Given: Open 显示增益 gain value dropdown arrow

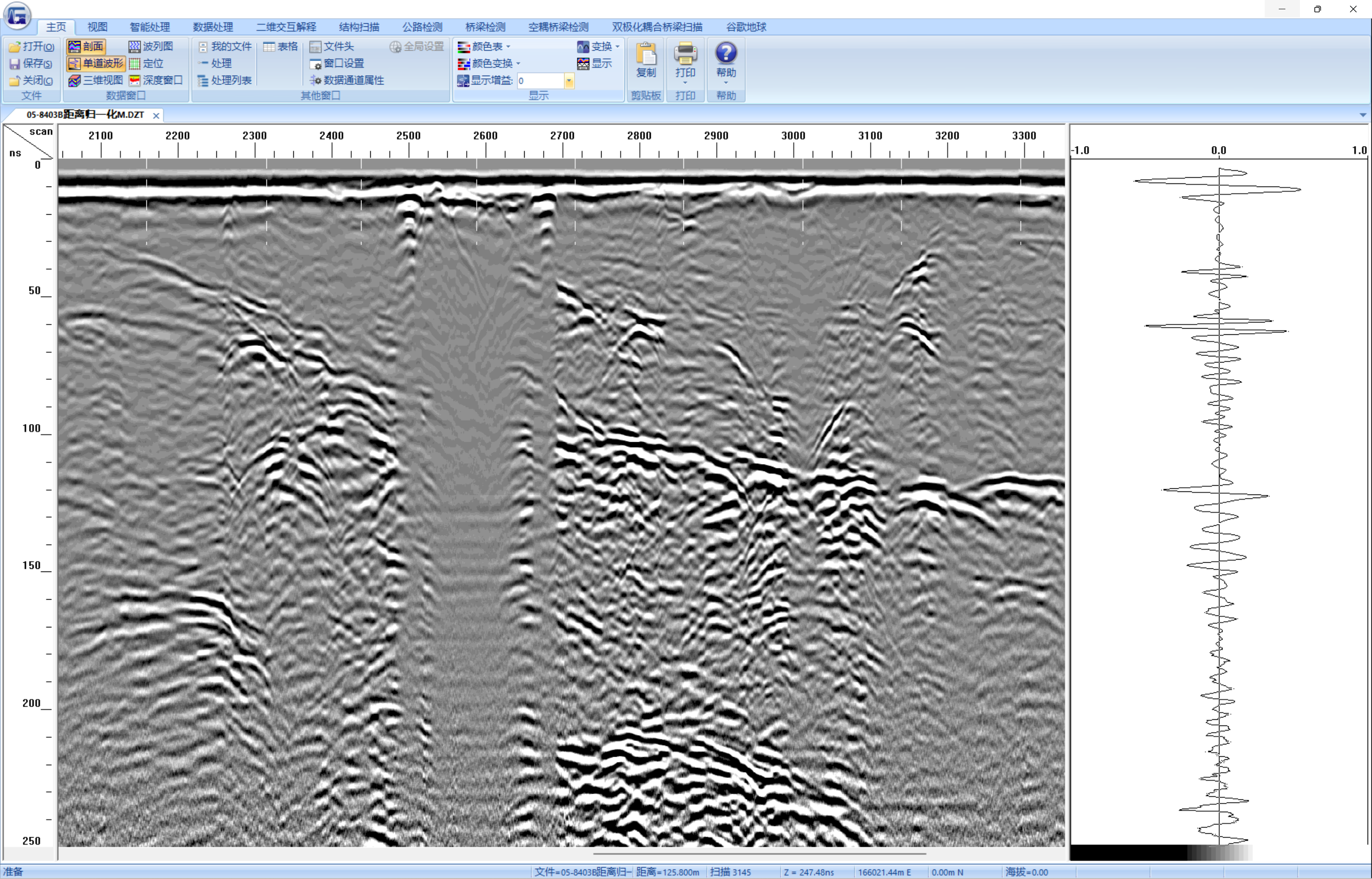Looking at the screenshot, I should 569,81.
